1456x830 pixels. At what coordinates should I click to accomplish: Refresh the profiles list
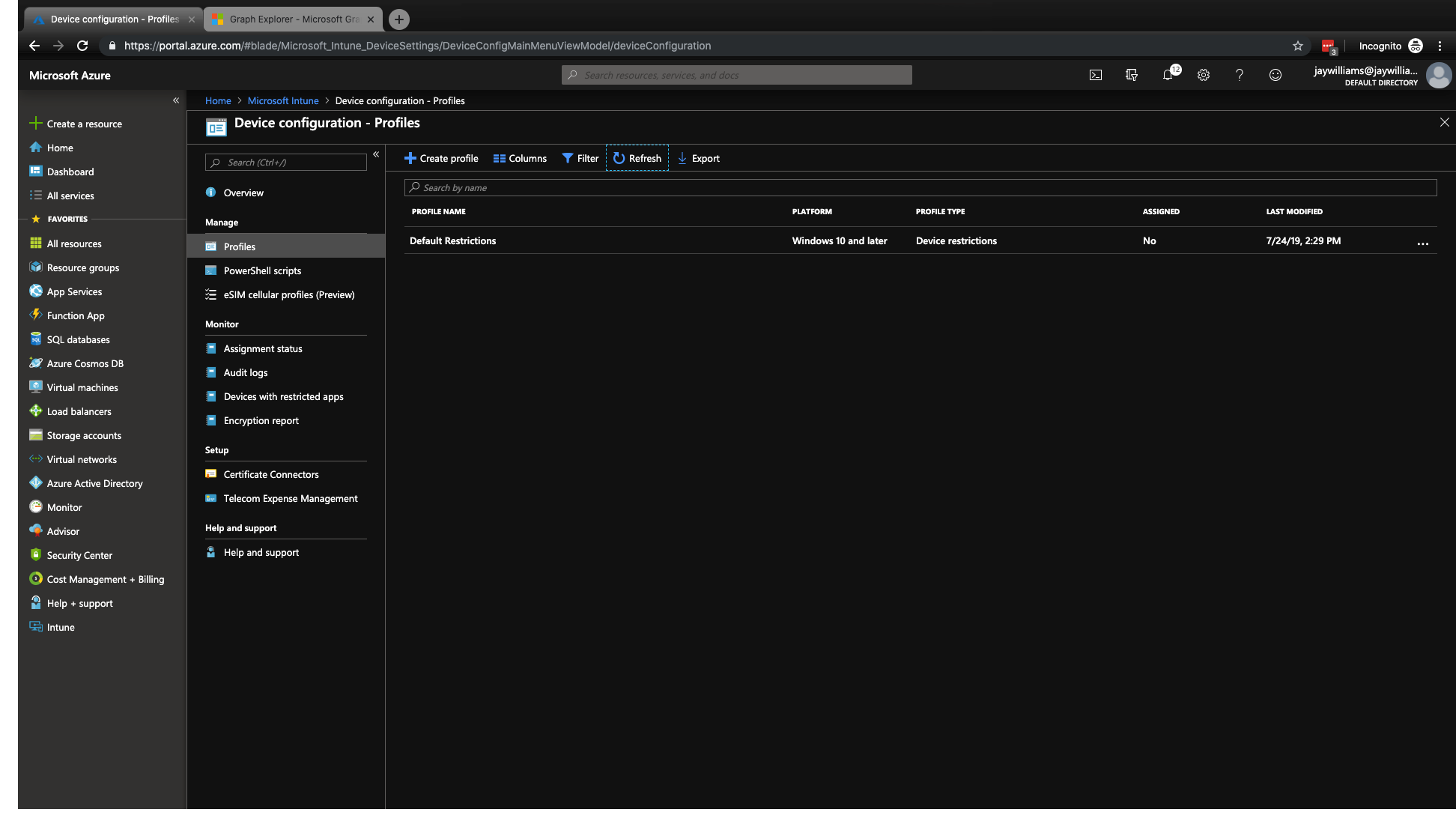pyautogui.click(x=637, y=158)
